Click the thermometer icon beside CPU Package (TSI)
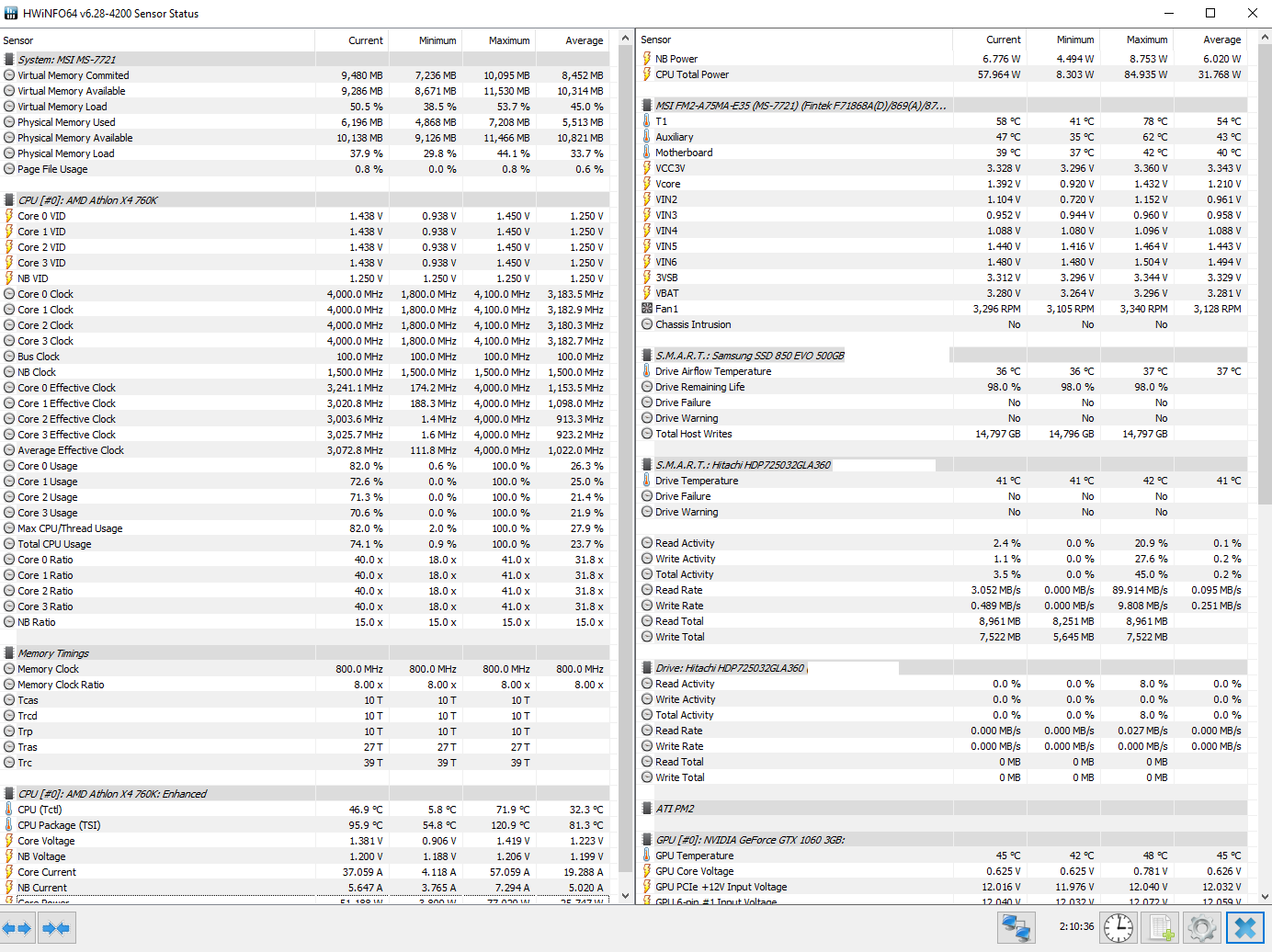The height and width of the screenshot is (952, 1272). [9, 825]
